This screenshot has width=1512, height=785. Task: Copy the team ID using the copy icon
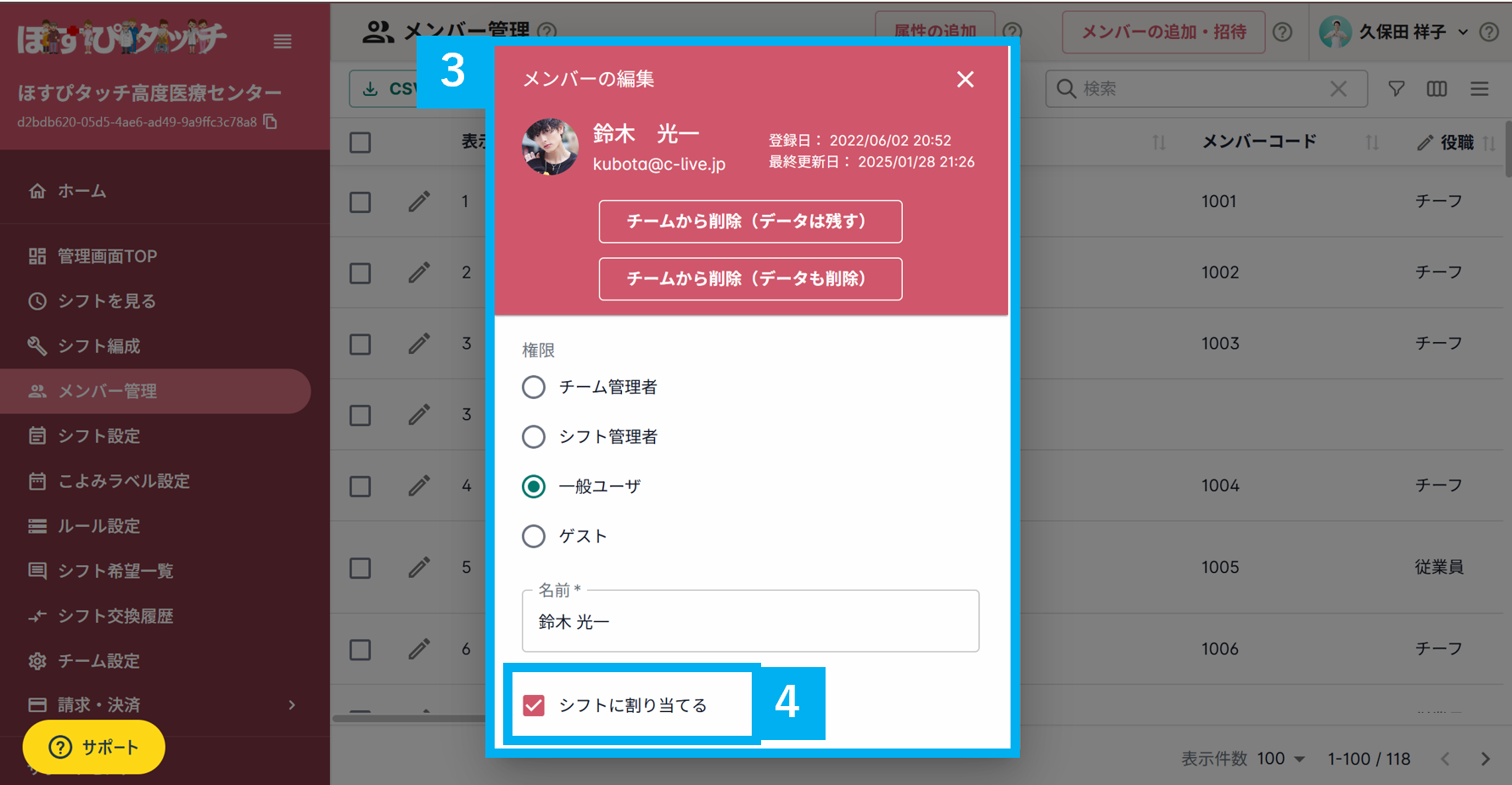tap(270, 122)
